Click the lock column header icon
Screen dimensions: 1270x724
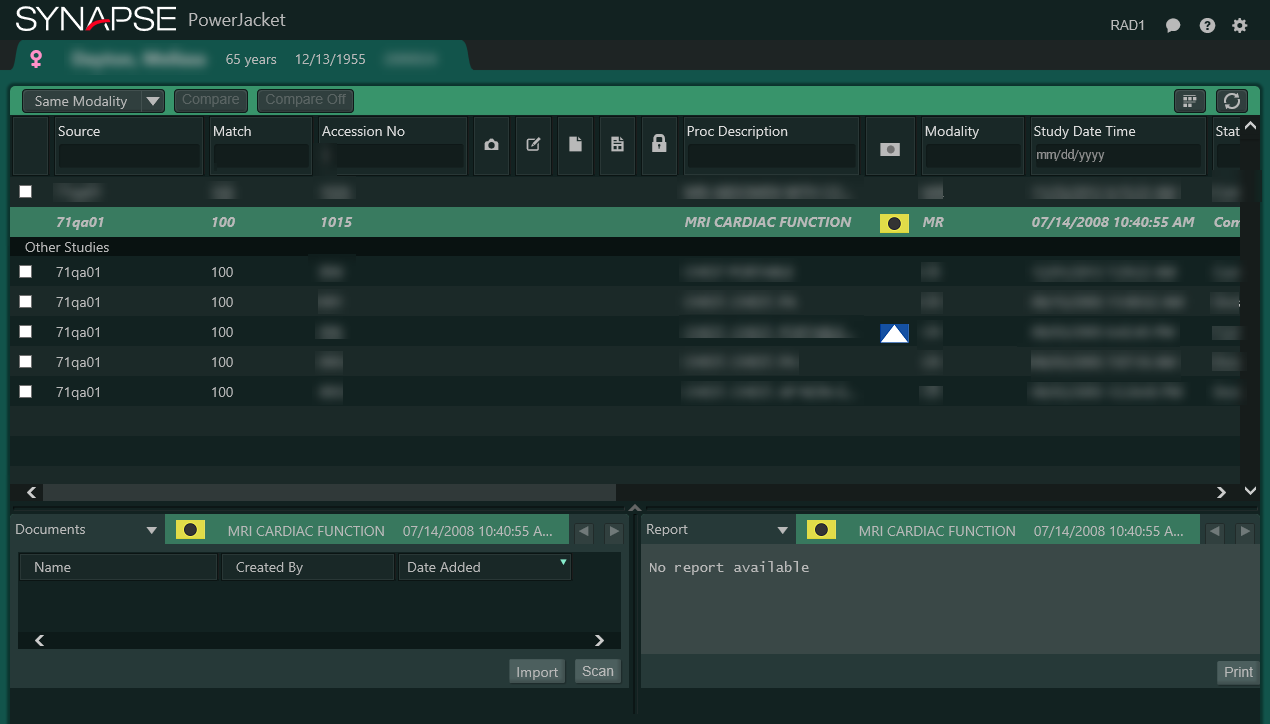[x=659, y=145]
